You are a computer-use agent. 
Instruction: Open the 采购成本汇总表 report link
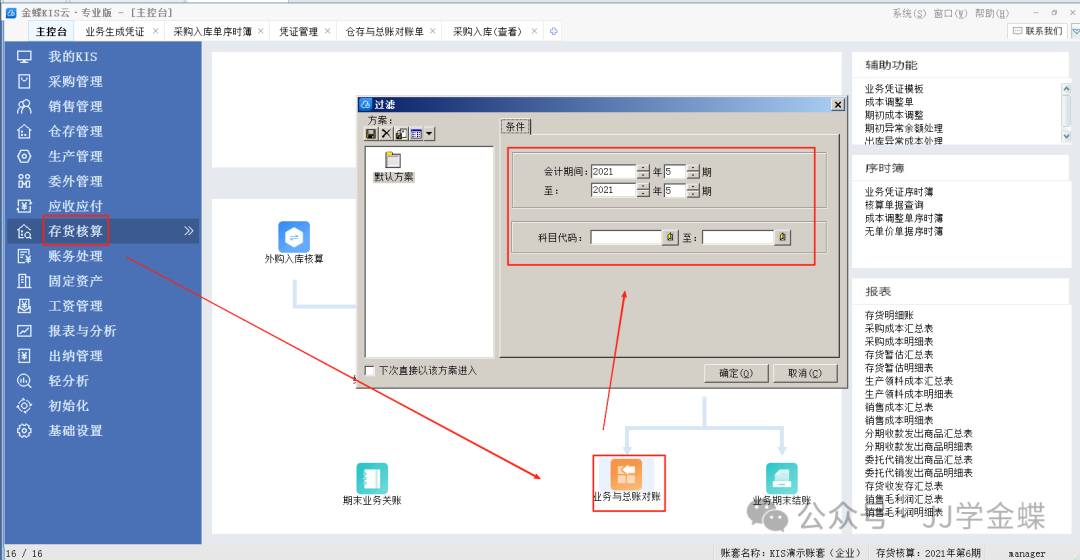tap(899, 329)
